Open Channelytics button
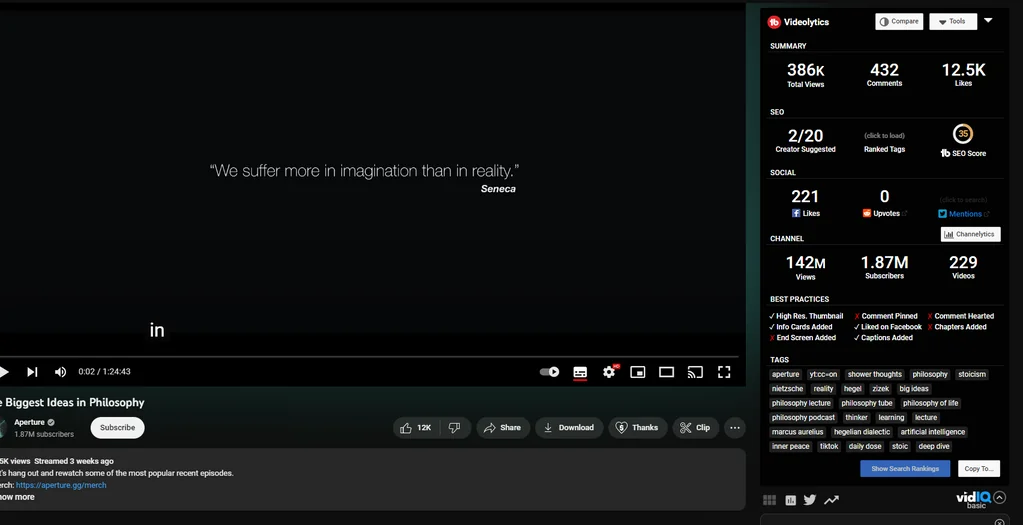 click(970, 234)
